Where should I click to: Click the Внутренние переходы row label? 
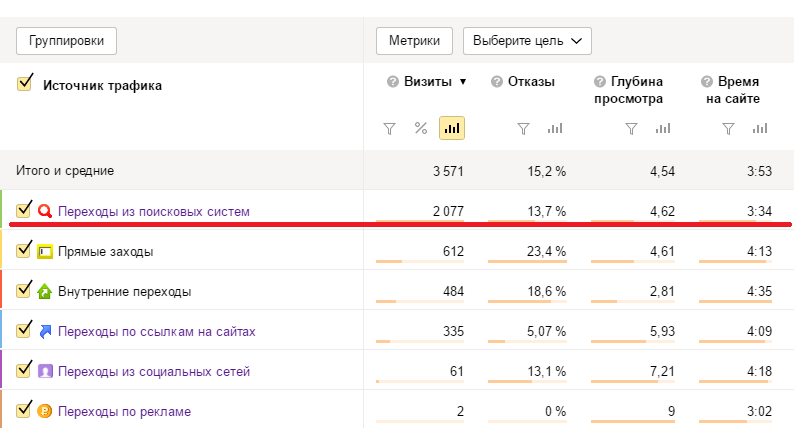[125, 292]
